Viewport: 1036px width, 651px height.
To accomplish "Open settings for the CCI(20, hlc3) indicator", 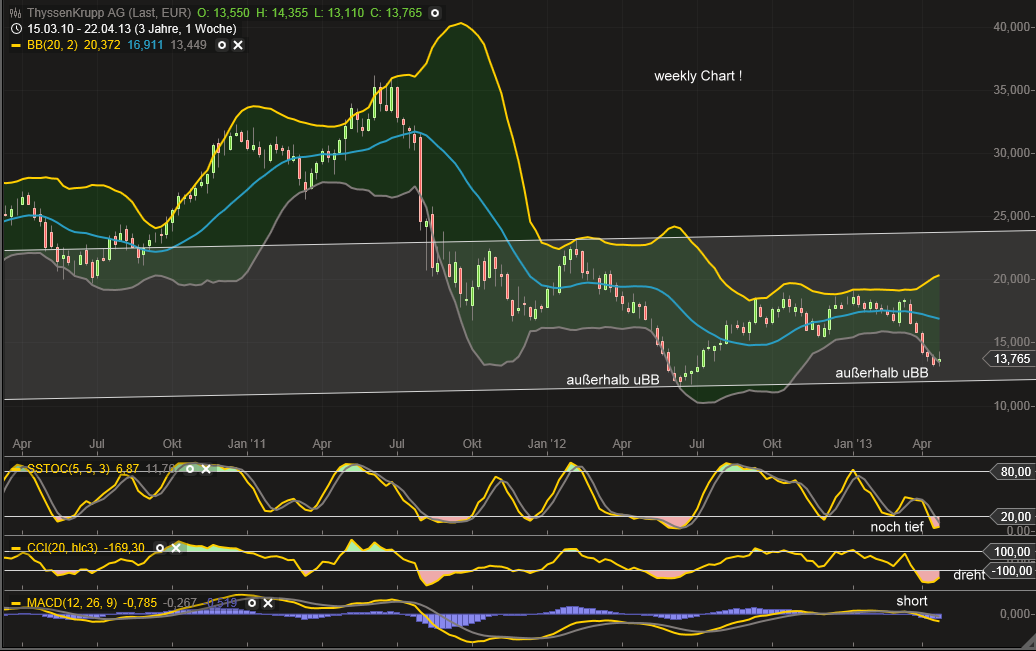I will (160, 548).
